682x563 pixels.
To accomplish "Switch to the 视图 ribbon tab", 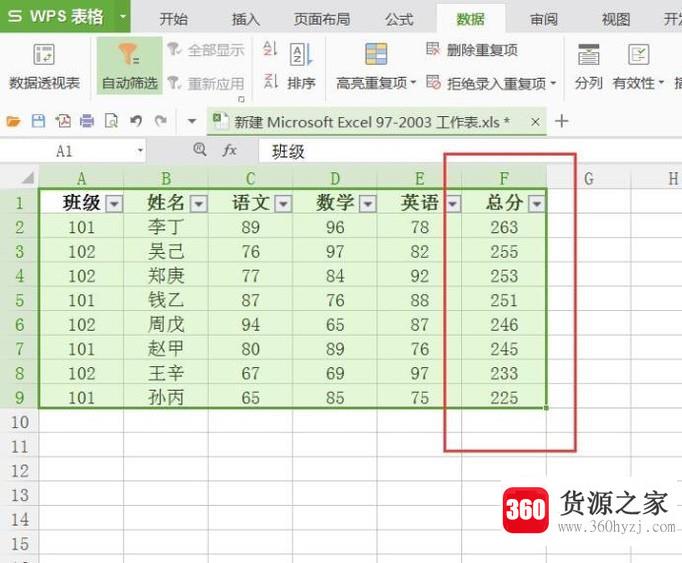I will 616,19.
